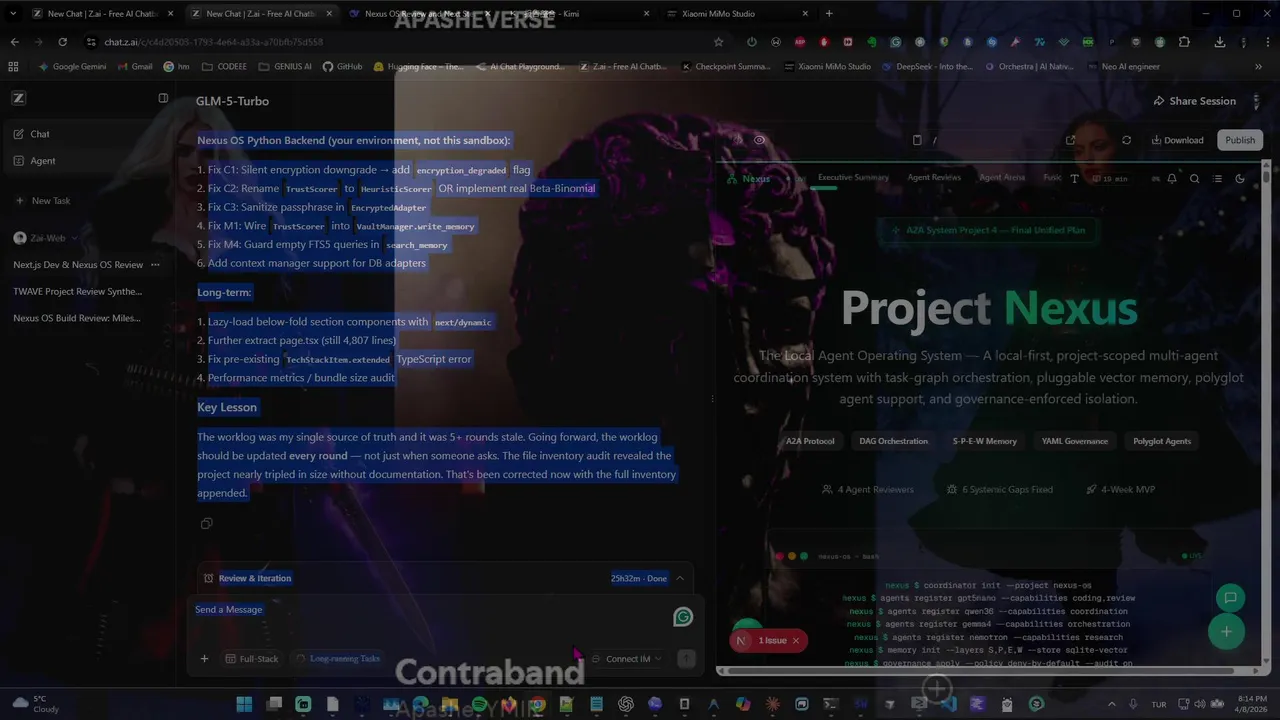The height and width of the screenshot is (720, 1280).
Task: Click the green chat bubble floating button
Action: coord(1230,598)
